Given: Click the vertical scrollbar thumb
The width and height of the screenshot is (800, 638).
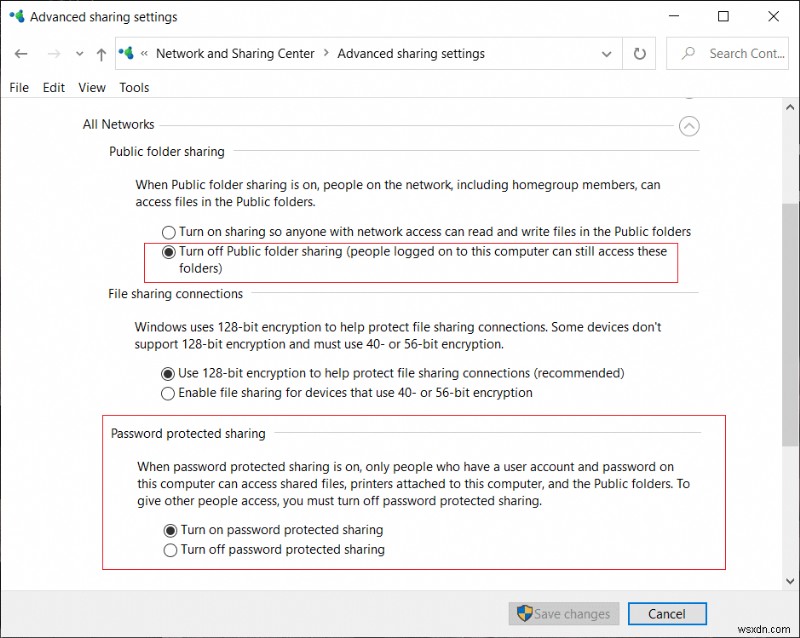Looking at the screenshot, I should click(790, 325).
